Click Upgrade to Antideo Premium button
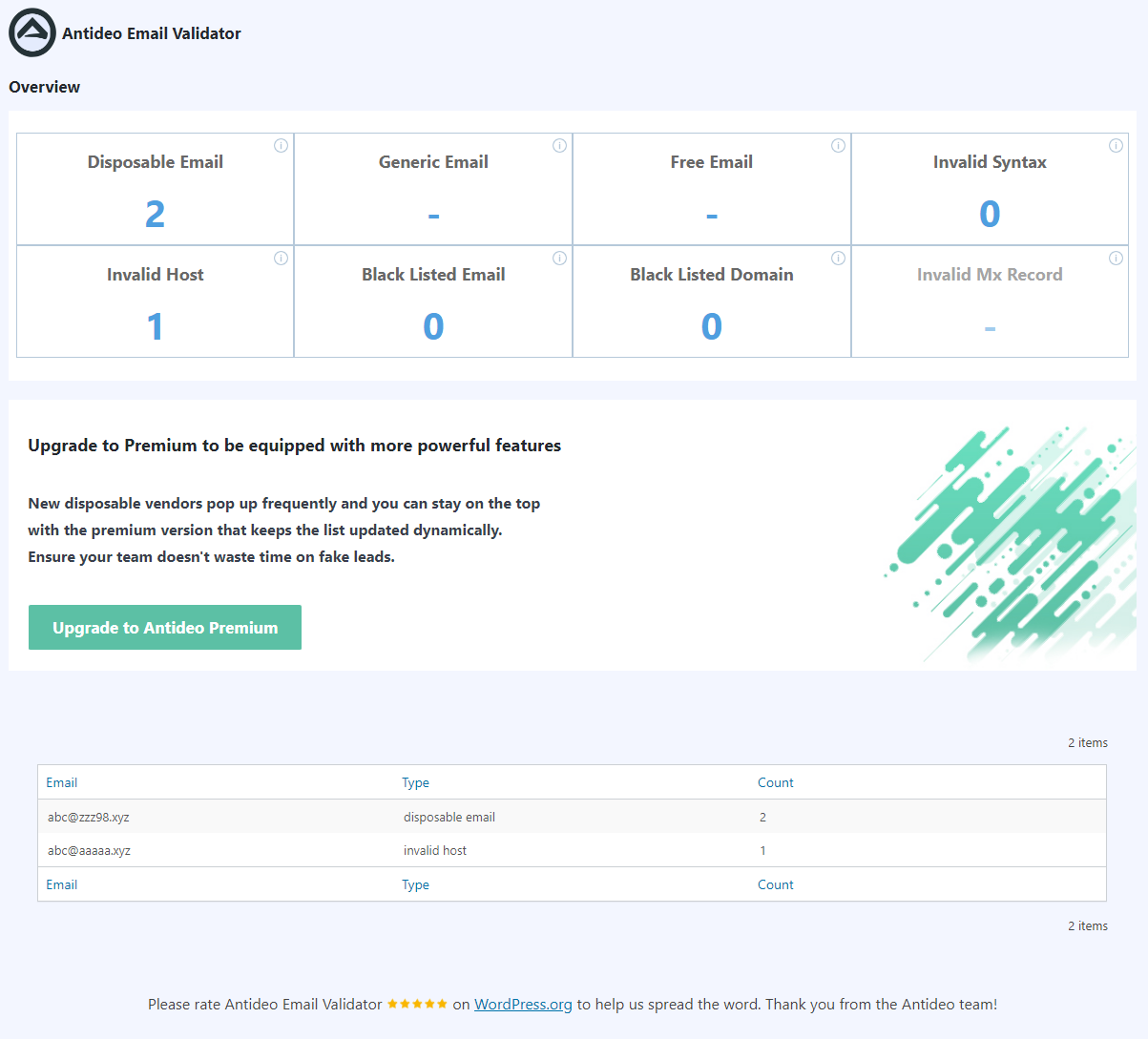Screen dimensions: 1148x1039 tap(165, 628)
